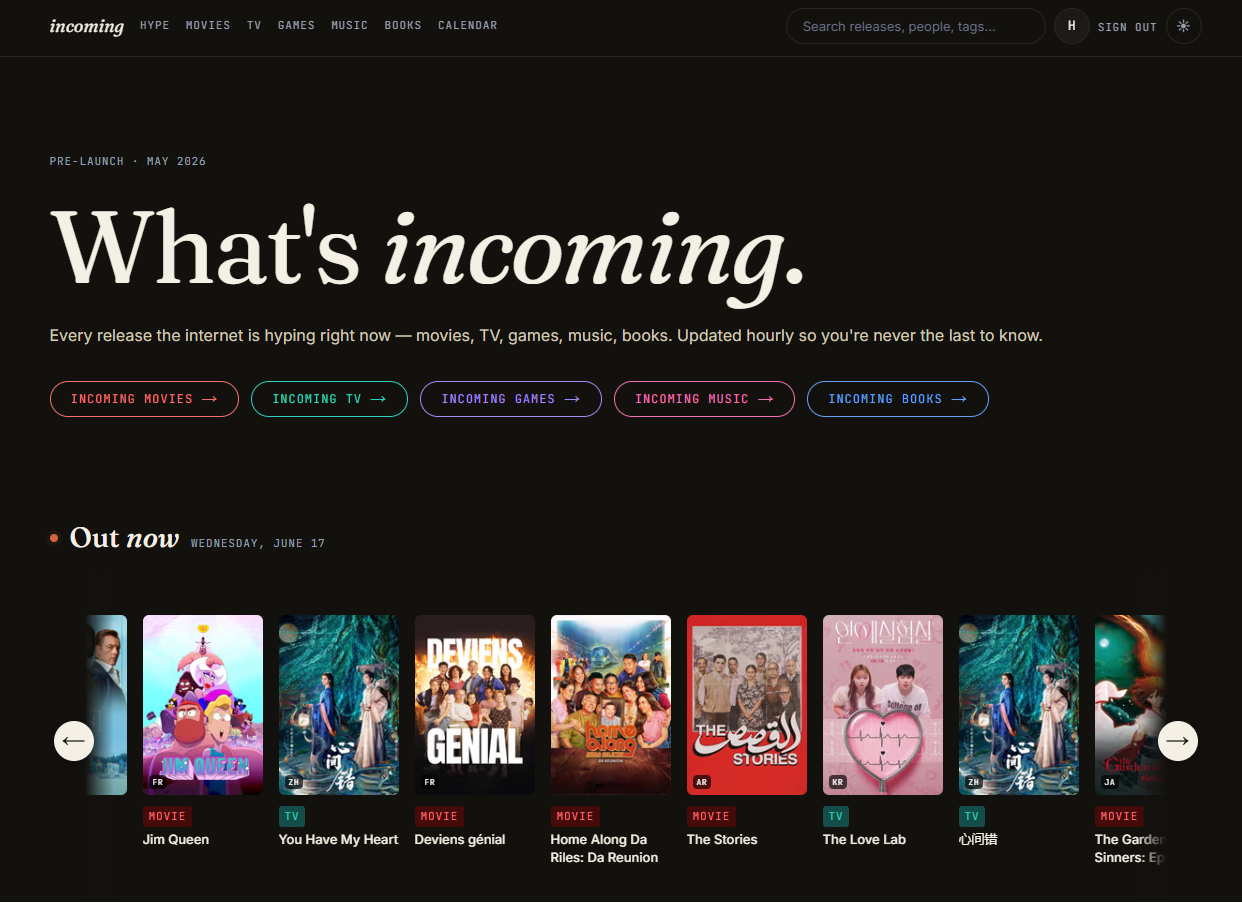Toggle the light/dark theme sun icon

coord(1183,26)
